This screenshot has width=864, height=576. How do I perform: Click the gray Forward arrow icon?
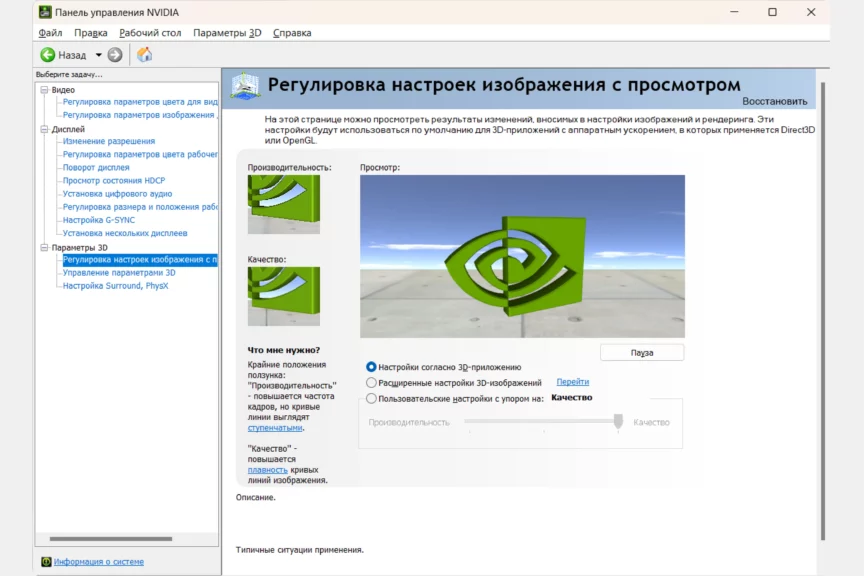click(x=115, y=55)
